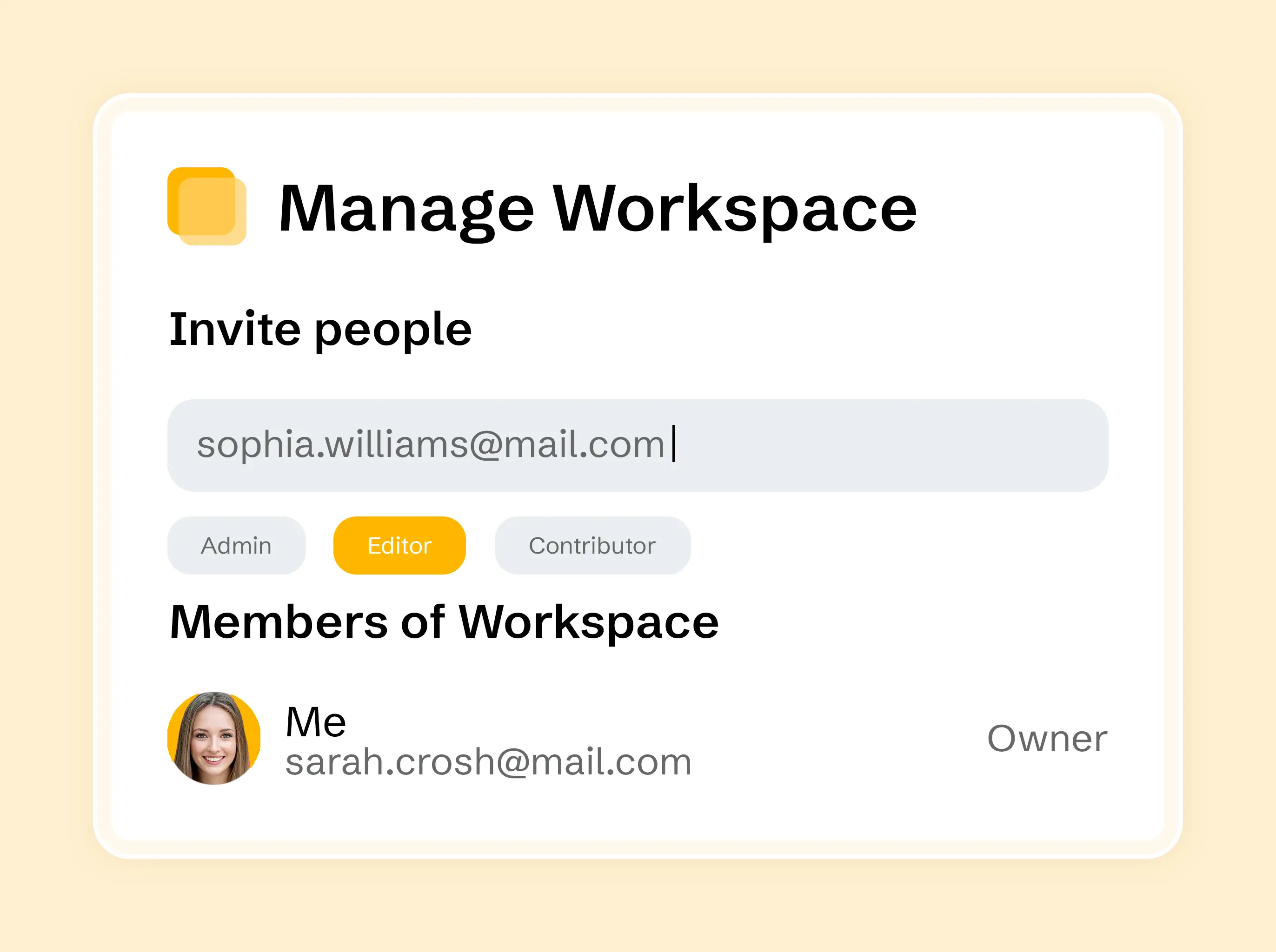Click the sarah.crosh@mail.com email address
The height and width of the screenshot is (952, 1276).
(488, 762)
